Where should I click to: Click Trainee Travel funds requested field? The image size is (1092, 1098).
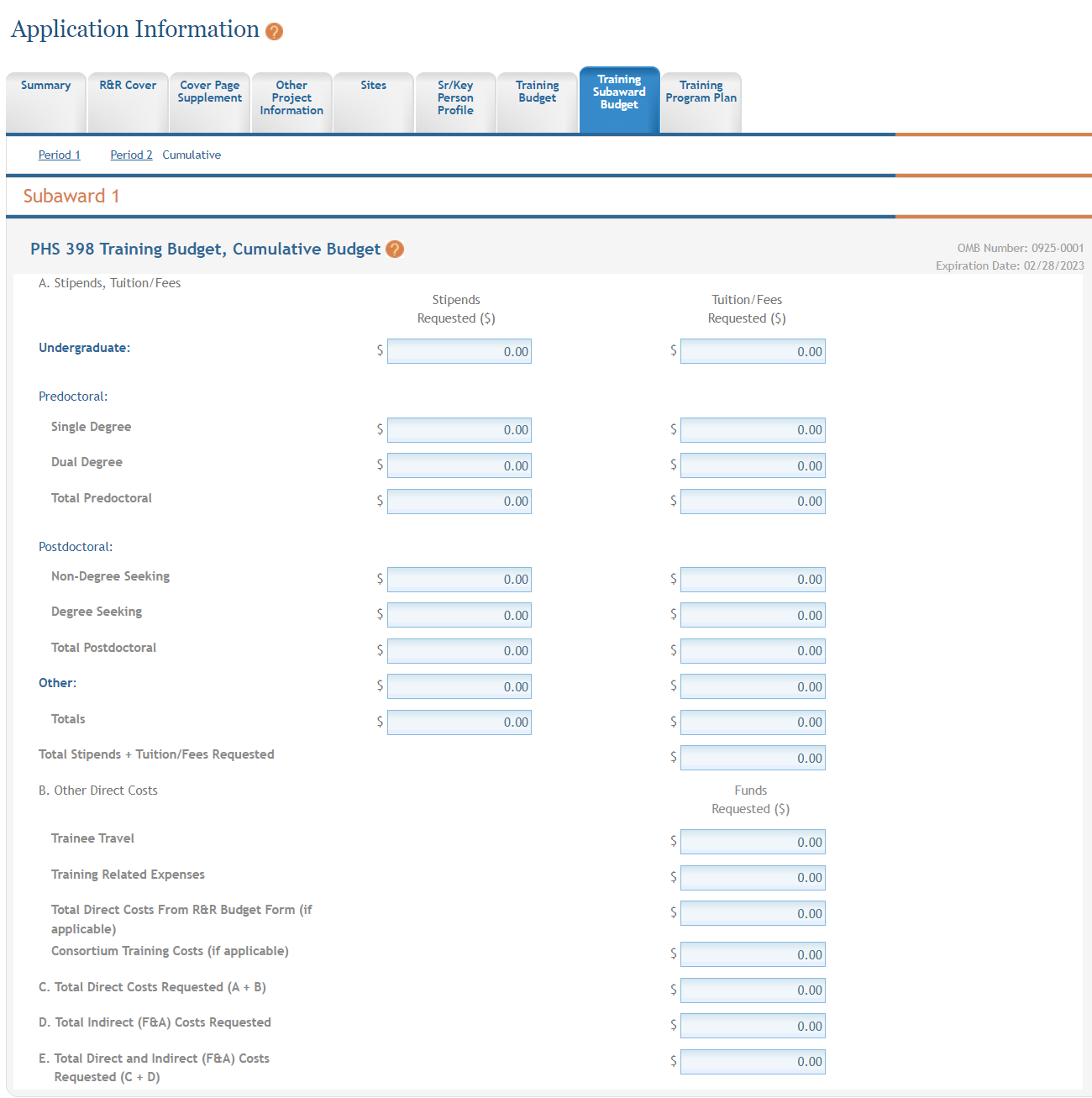753,842
